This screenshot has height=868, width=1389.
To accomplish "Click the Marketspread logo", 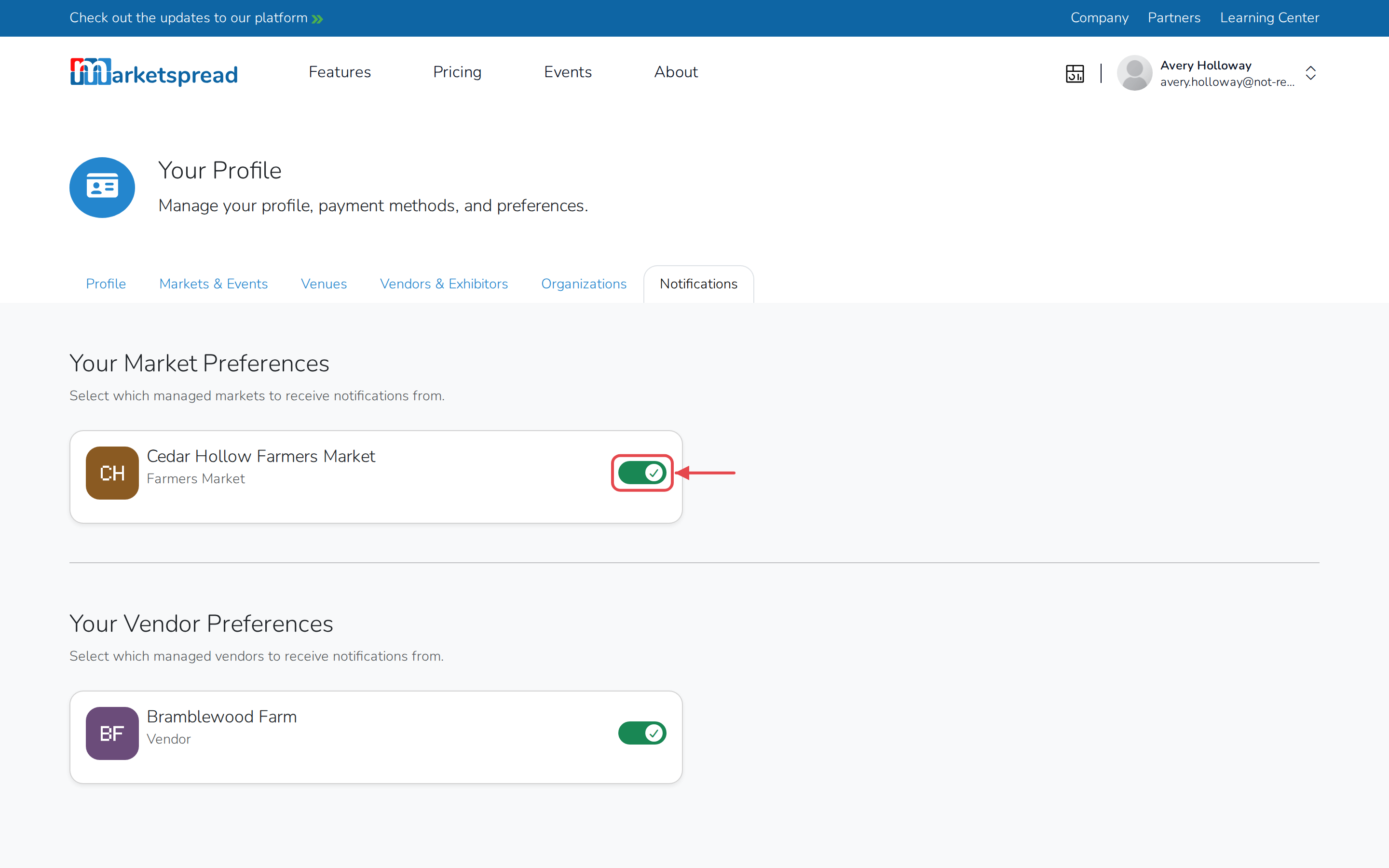I will [154, 72].
